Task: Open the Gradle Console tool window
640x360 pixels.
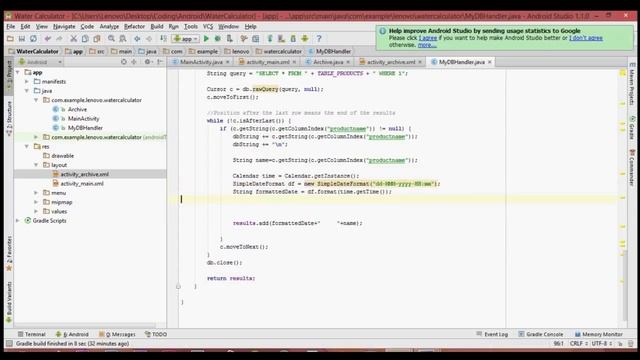Action: [541, 334]
